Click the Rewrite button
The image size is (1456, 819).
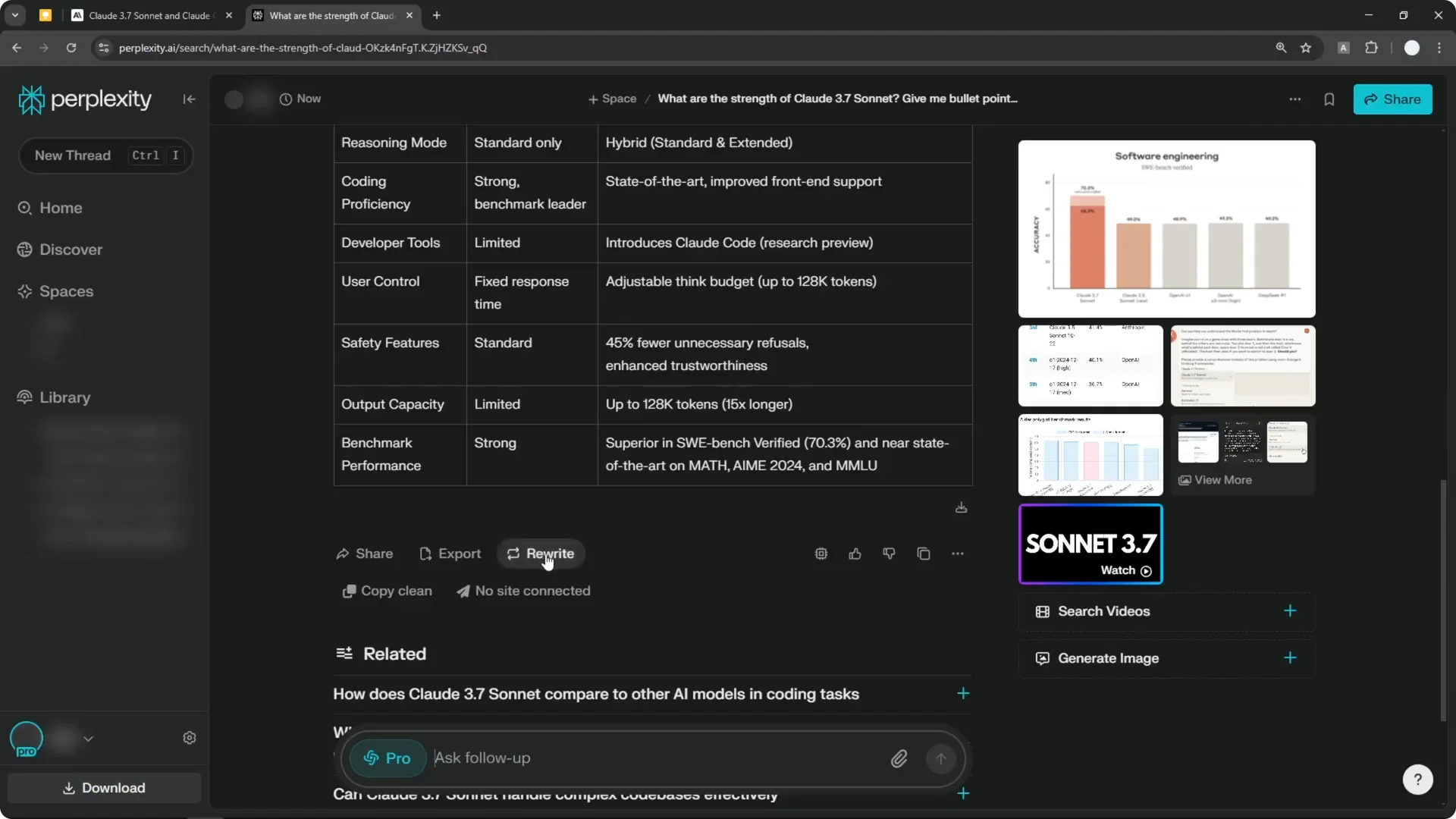click(x=541, y=554)
